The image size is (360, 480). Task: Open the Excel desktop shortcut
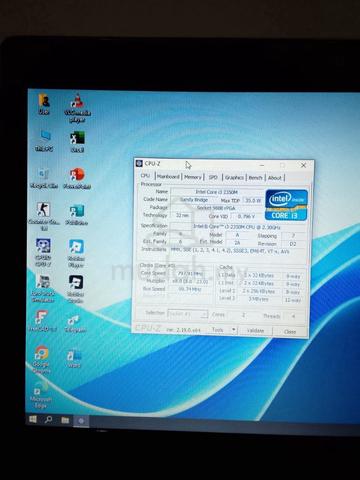point(77,141)
